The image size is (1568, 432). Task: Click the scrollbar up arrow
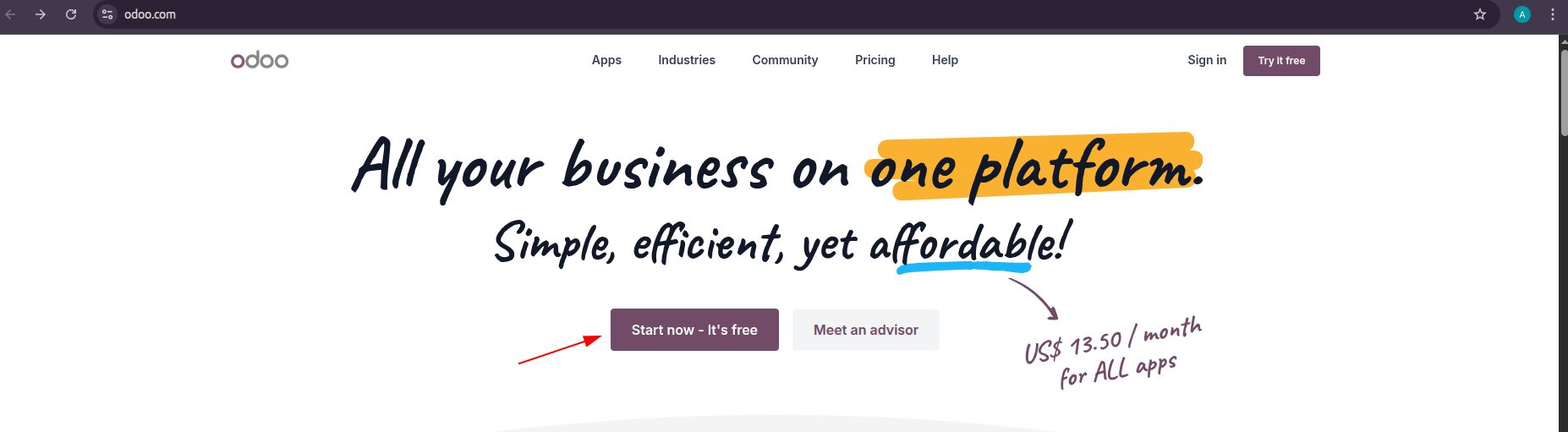pyautogui.click(x=1564, y=41)
